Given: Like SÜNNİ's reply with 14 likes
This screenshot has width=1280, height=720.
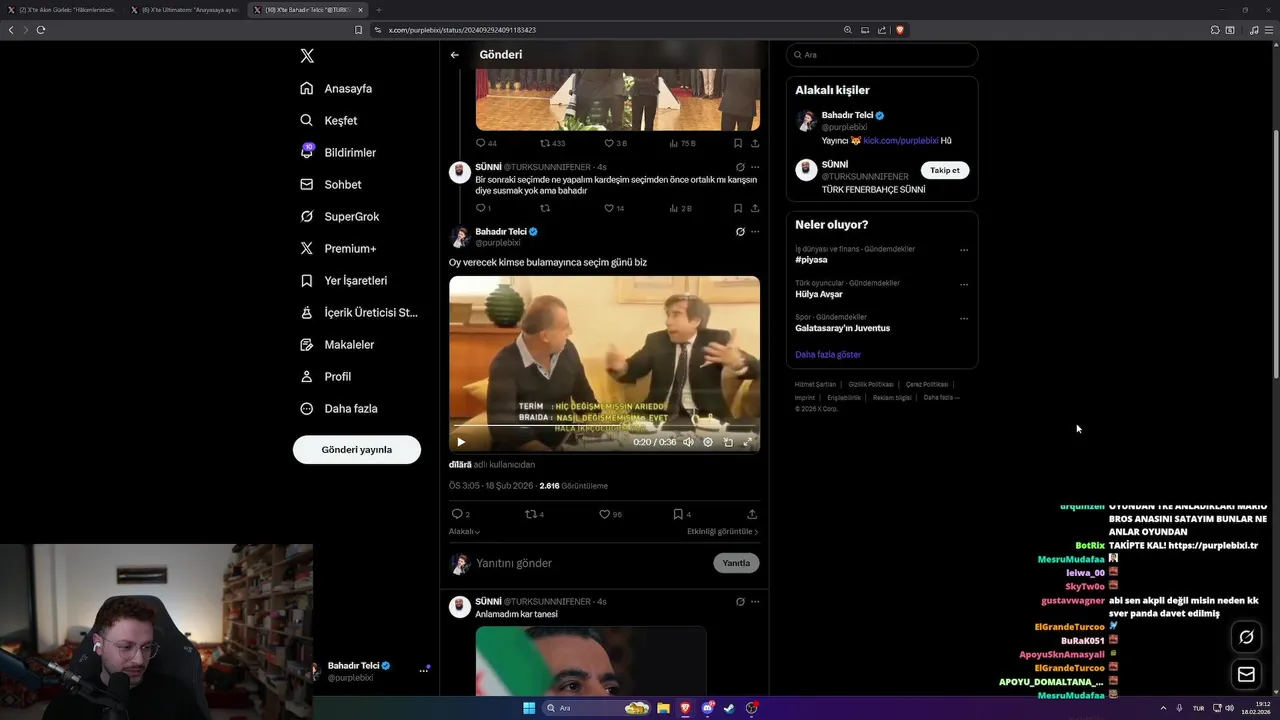Looking at the screenshot, I should click(613, 208).
